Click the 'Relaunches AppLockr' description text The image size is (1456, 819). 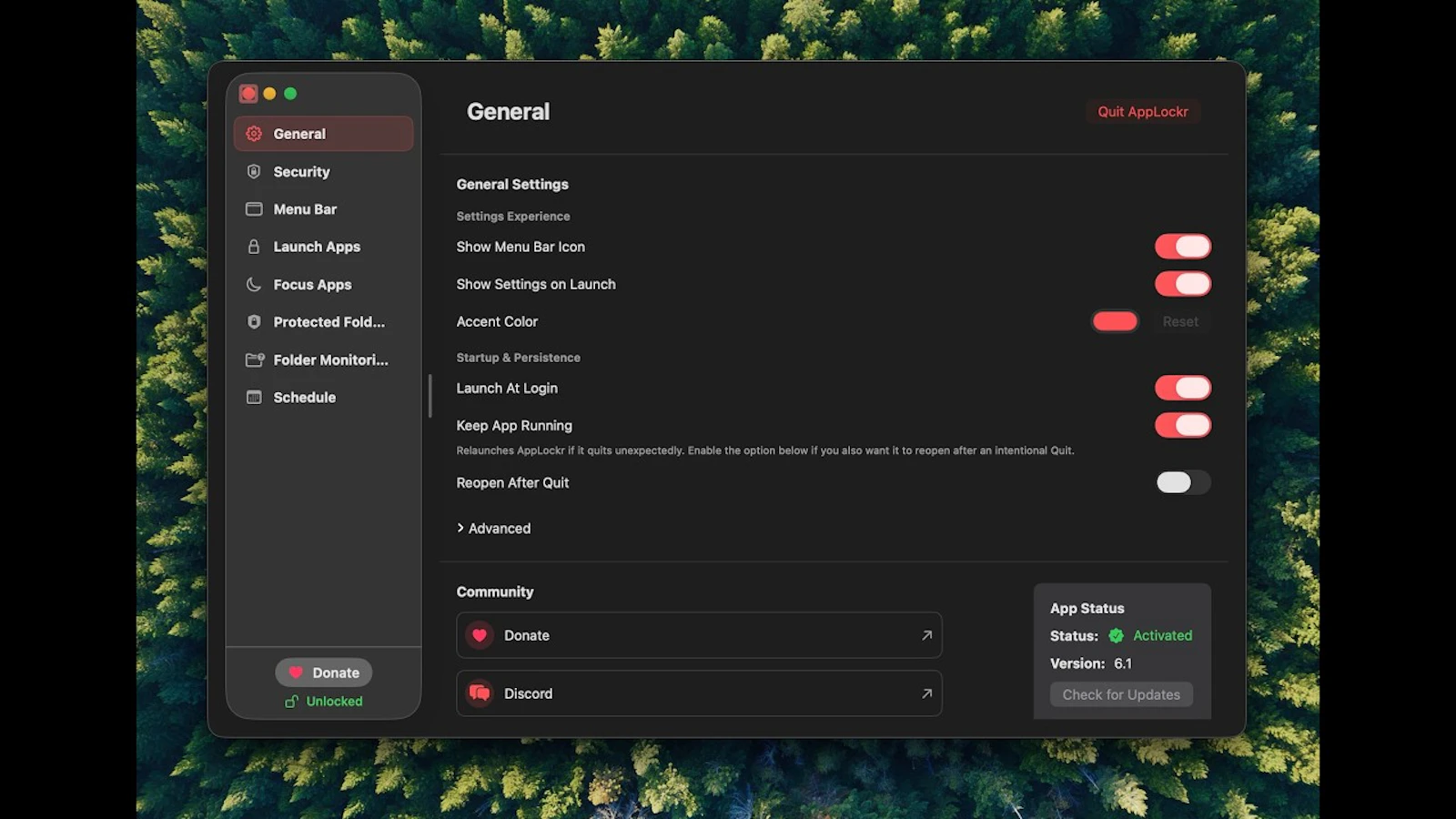(x=765, y=450)
